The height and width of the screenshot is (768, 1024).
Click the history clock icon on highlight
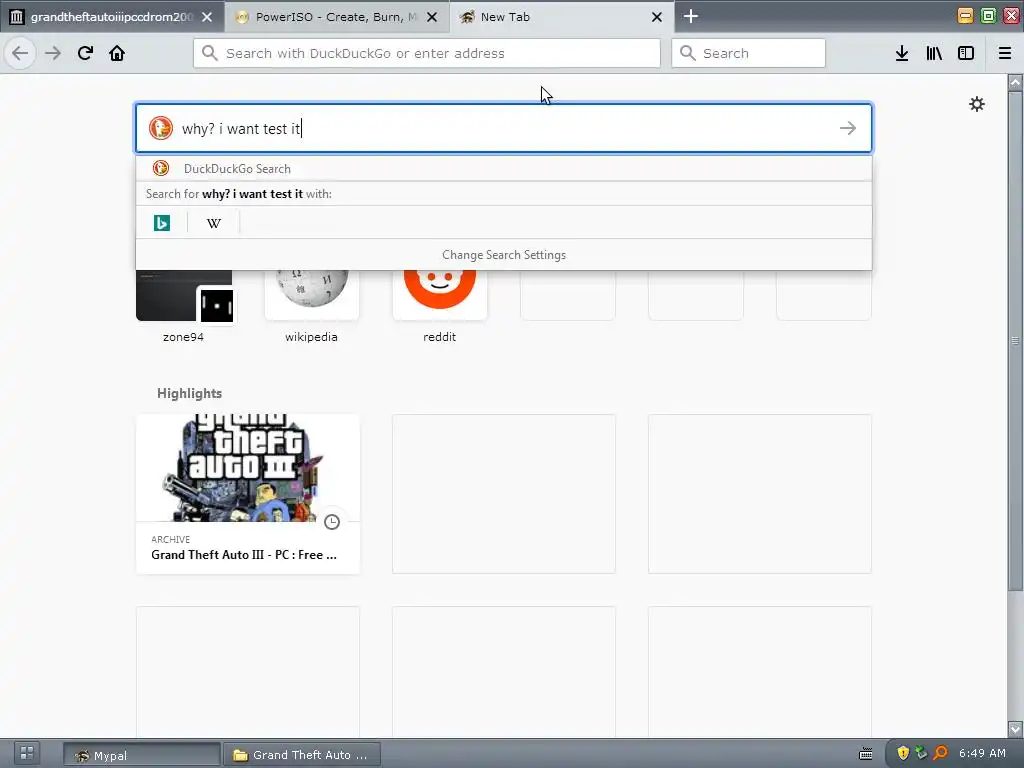pos(332,522)
